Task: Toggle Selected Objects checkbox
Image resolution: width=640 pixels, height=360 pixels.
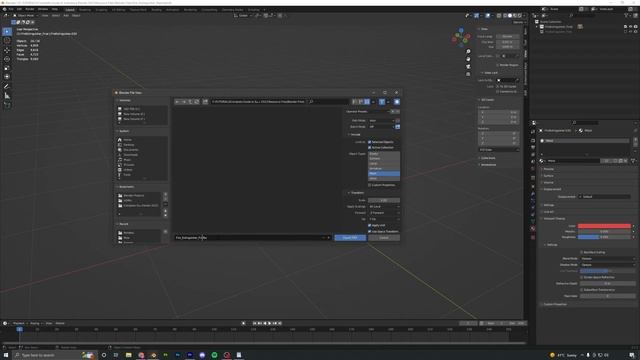Action: (370, 142)
